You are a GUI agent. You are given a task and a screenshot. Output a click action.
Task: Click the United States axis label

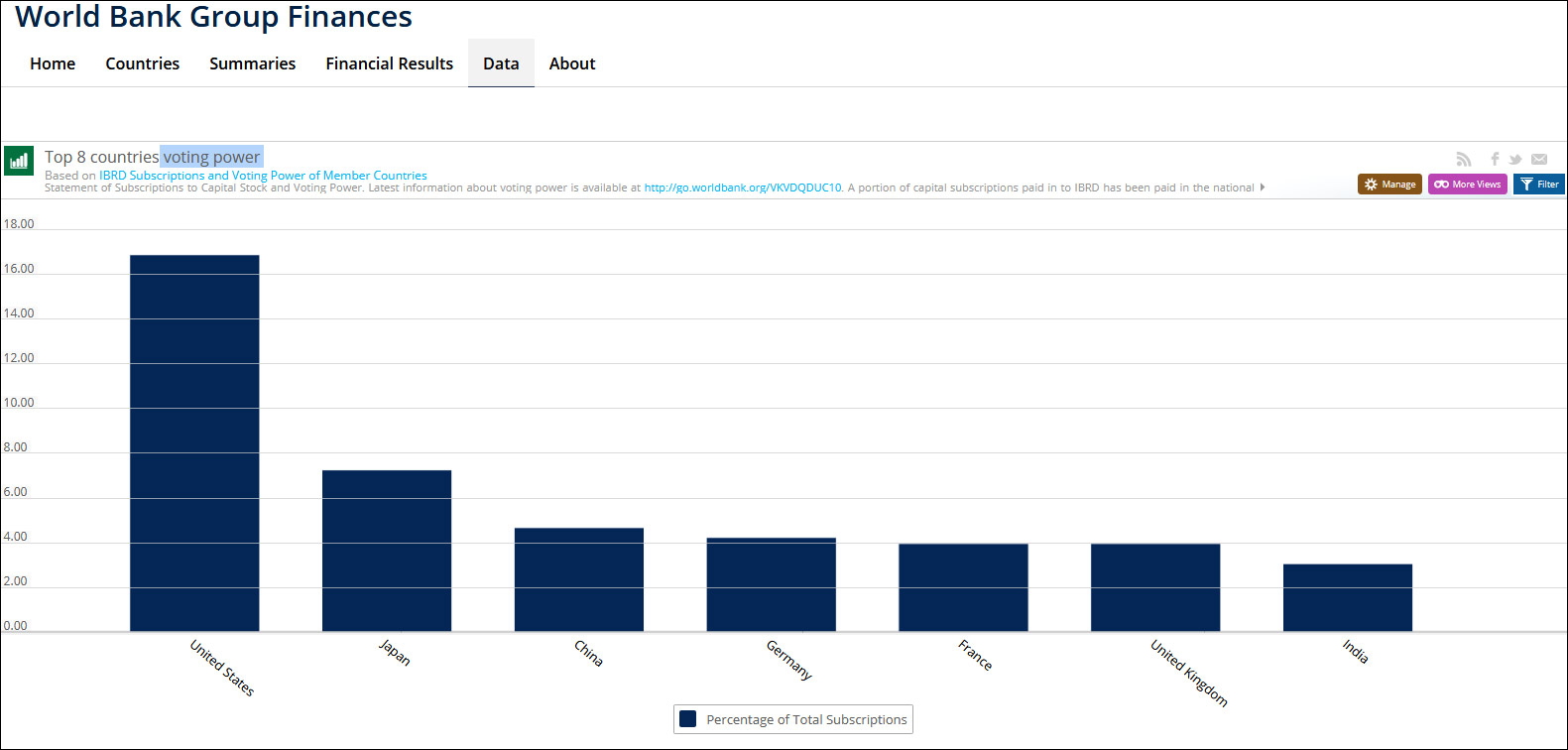click(x=222, y=668)
